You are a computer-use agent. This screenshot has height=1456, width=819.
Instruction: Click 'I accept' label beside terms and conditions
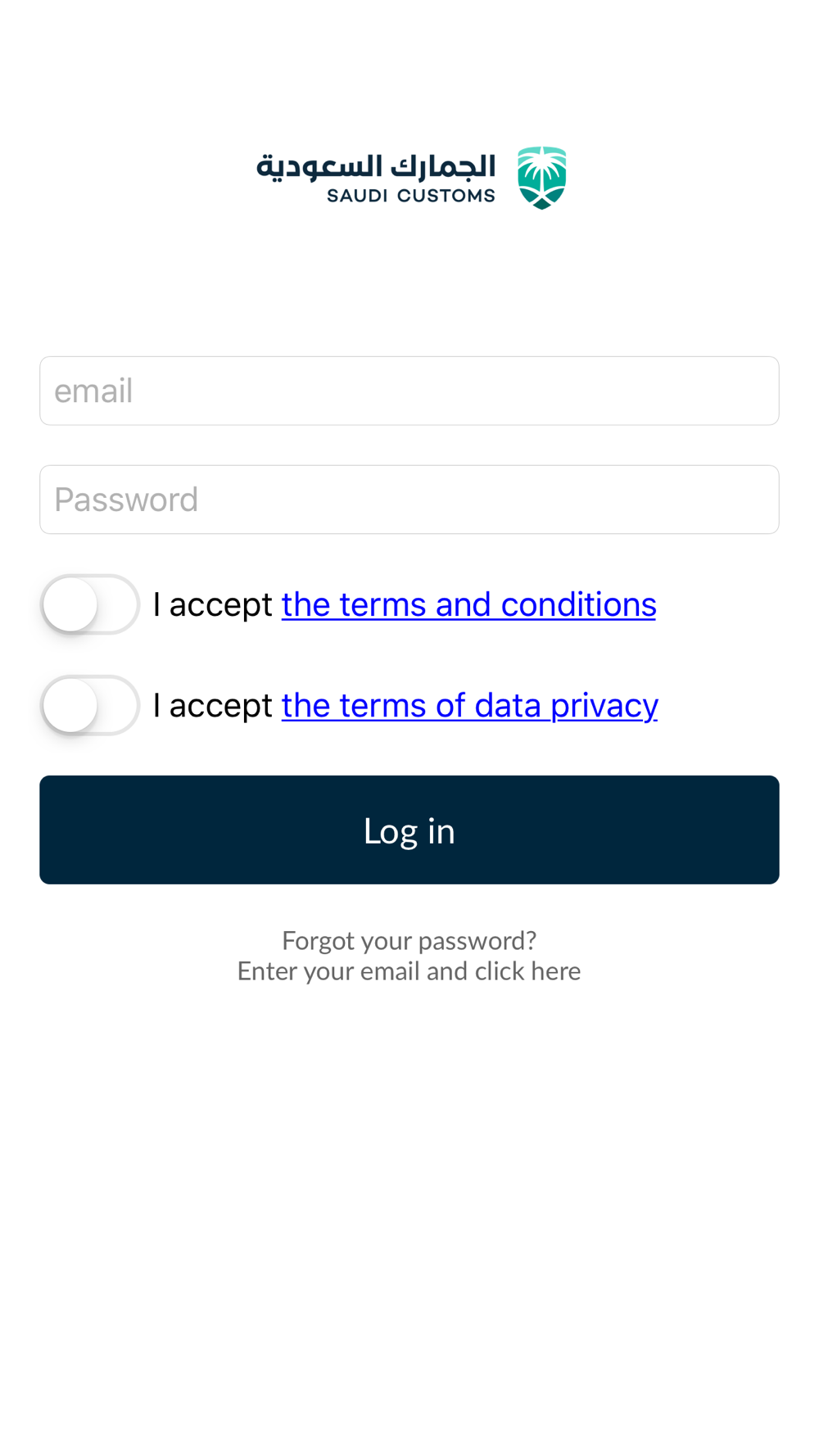(x=213, y=604)
